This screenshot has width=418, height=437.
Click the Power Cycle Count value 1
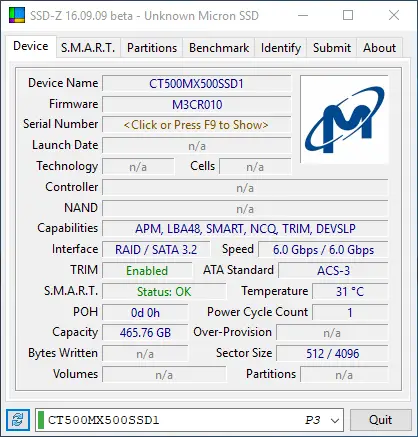(350, 313)
